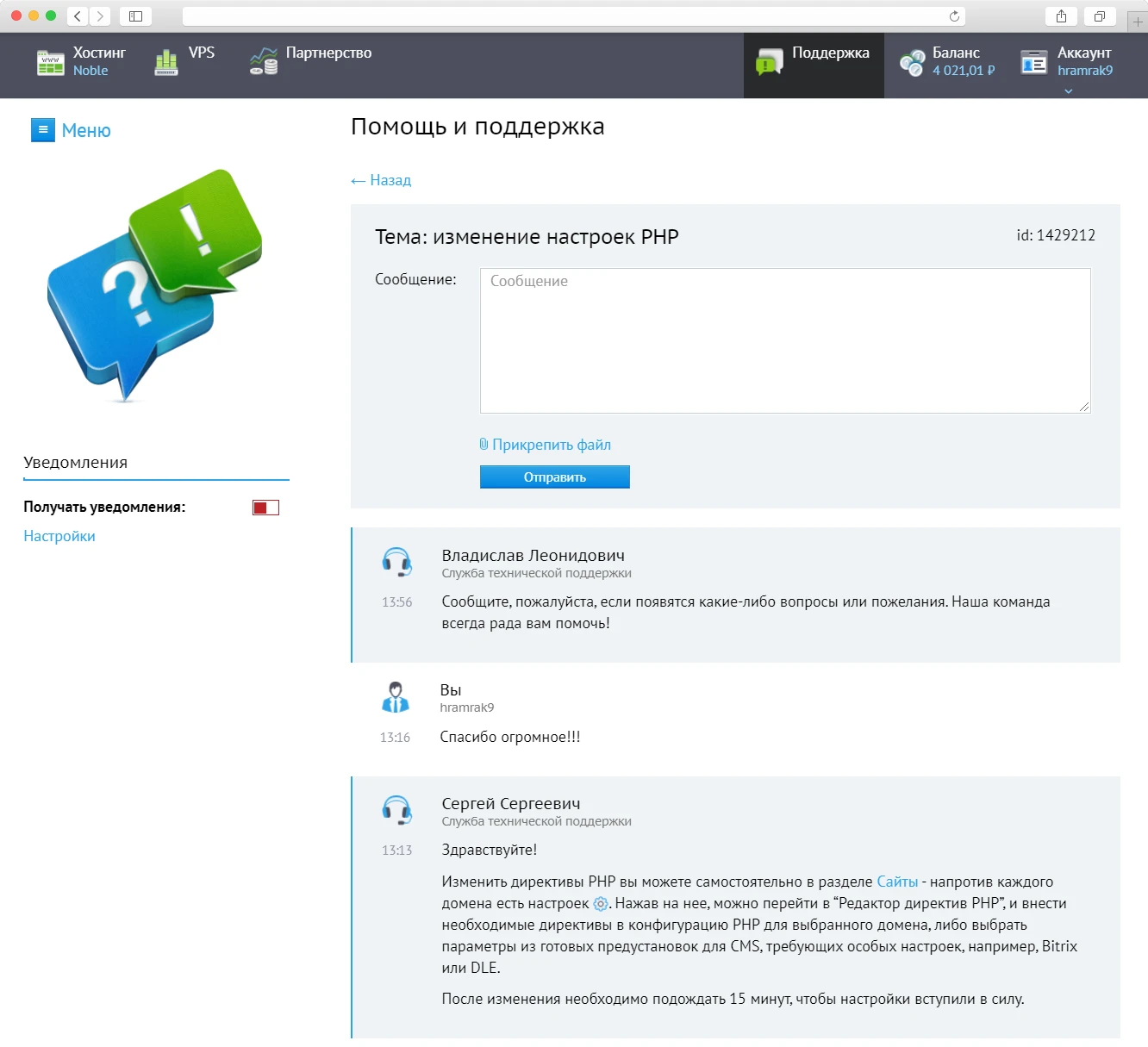Screen dimensions: 1148x1047
Task: Click the Hosting server icon in navbar
Action: [x=50, y=63]
